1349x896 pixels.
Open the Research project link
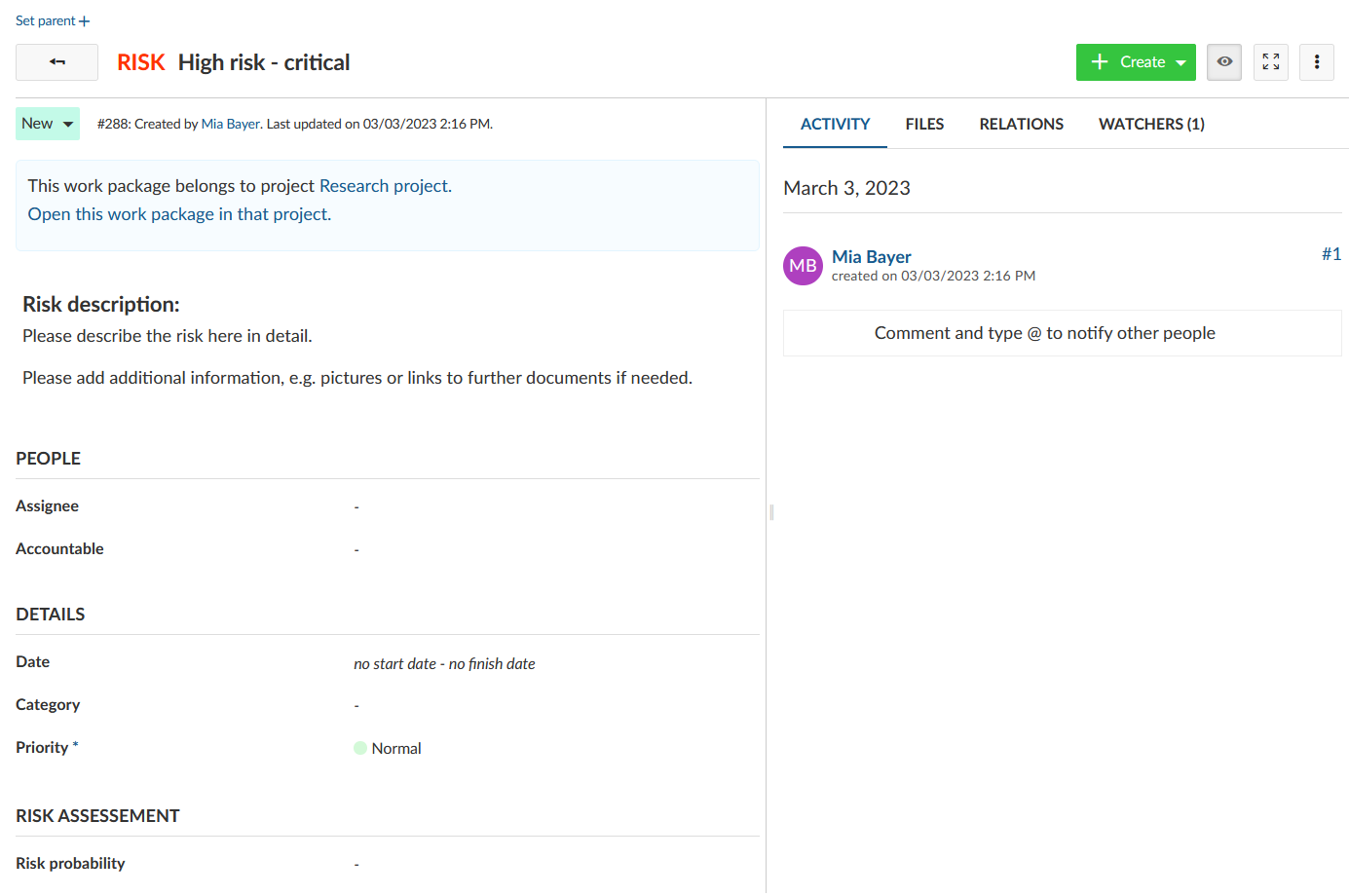click(384, 186)
